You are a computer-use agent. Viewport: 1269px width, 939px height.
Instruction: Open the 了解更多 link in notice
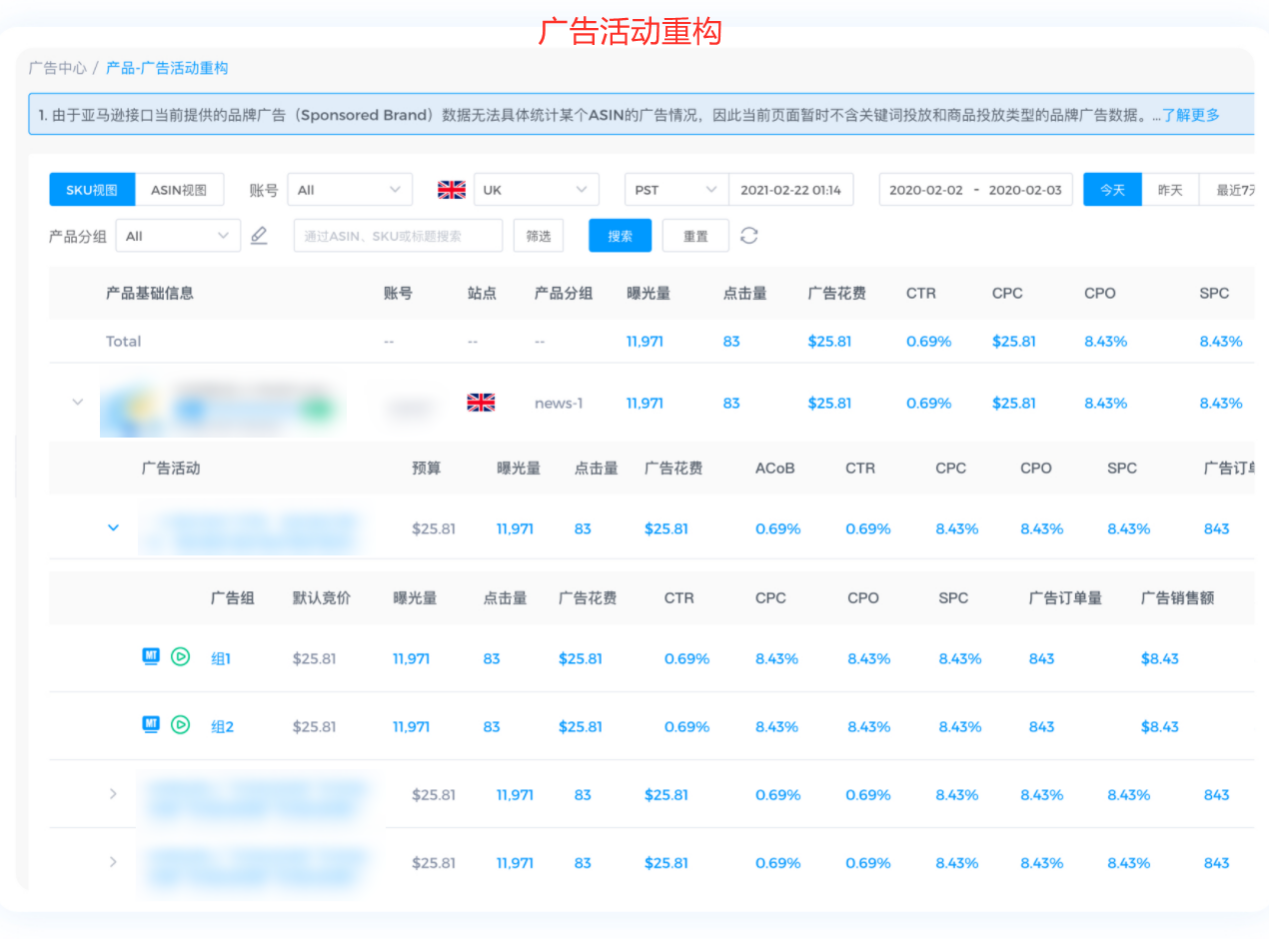pyautogui.click(x=1190, y=115)
